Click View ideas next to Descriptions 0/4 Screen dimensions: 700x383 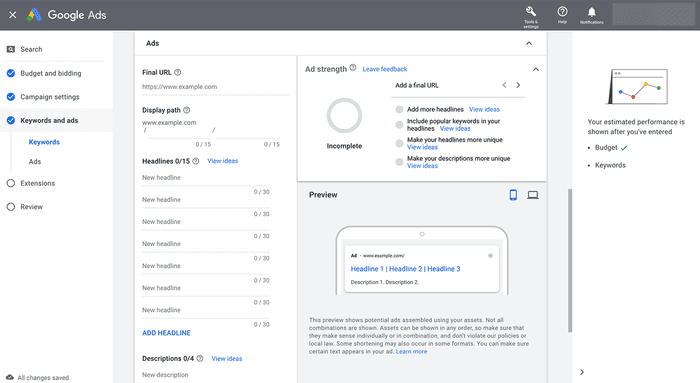coord(227,358)
